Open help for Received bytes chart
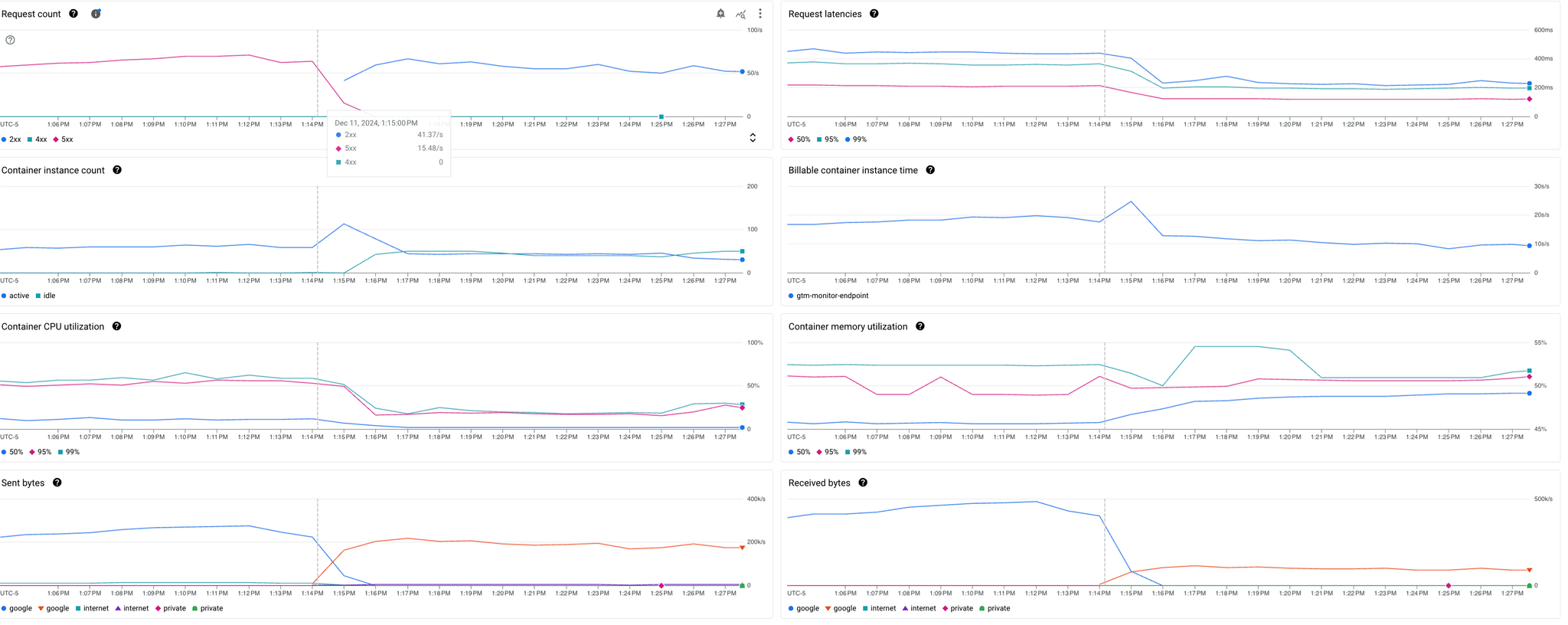Screen dimensions: 1568x625 point(863,483)
